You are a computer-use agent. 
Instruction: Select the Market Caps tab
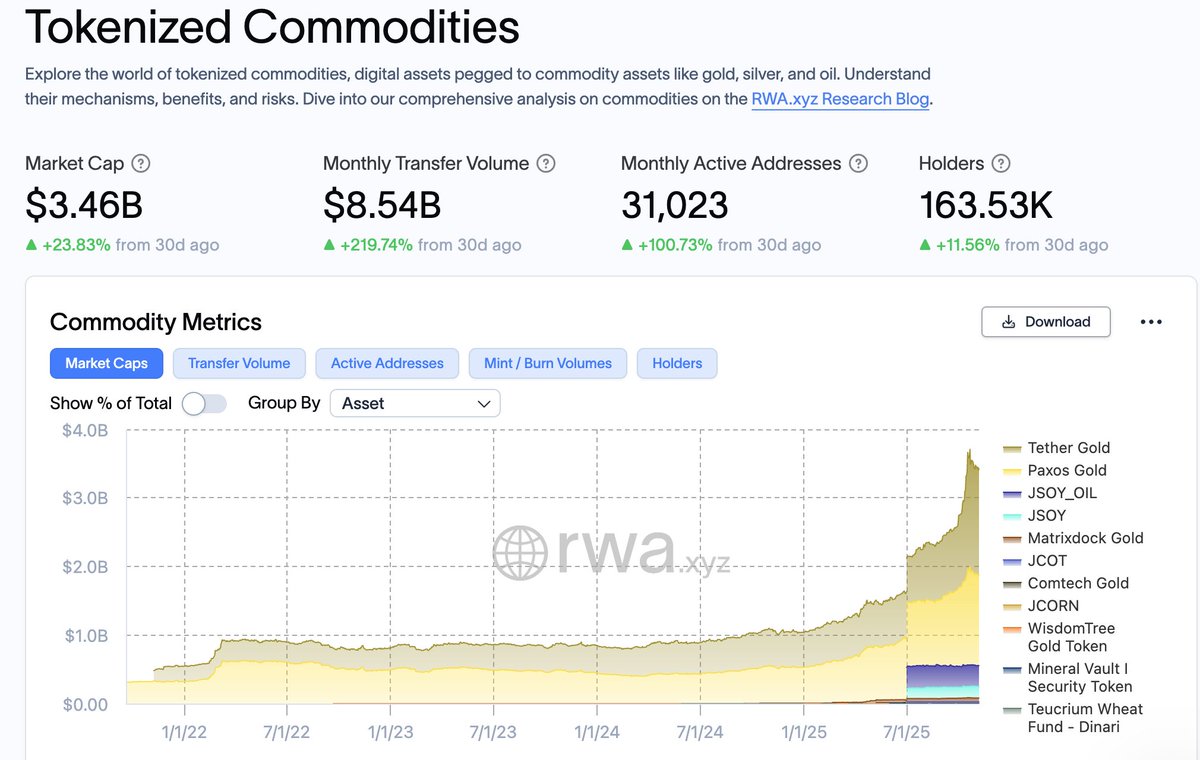coord(106,363)
